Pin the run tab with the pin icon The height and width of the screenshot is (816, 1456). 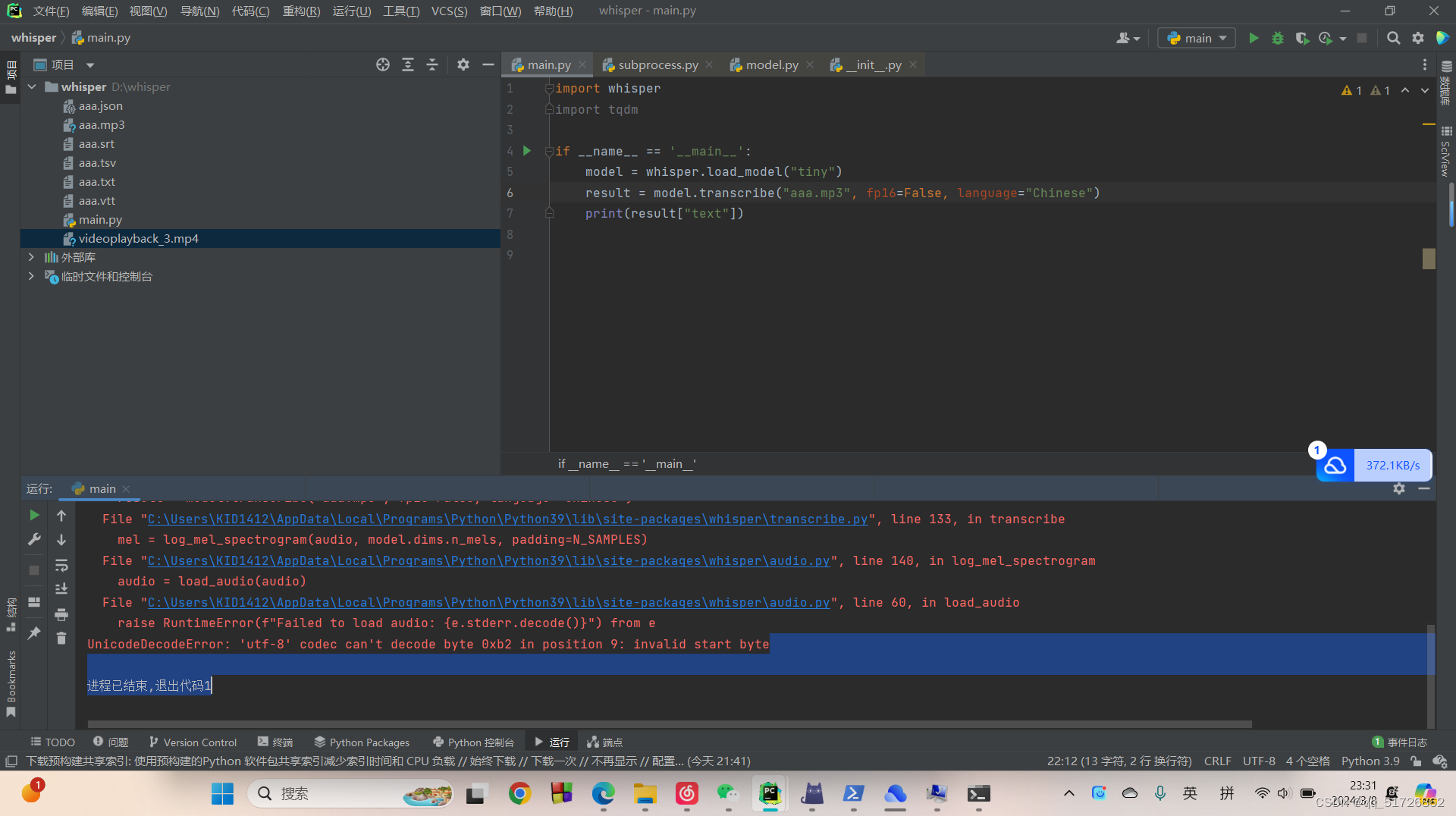(33, 632)
